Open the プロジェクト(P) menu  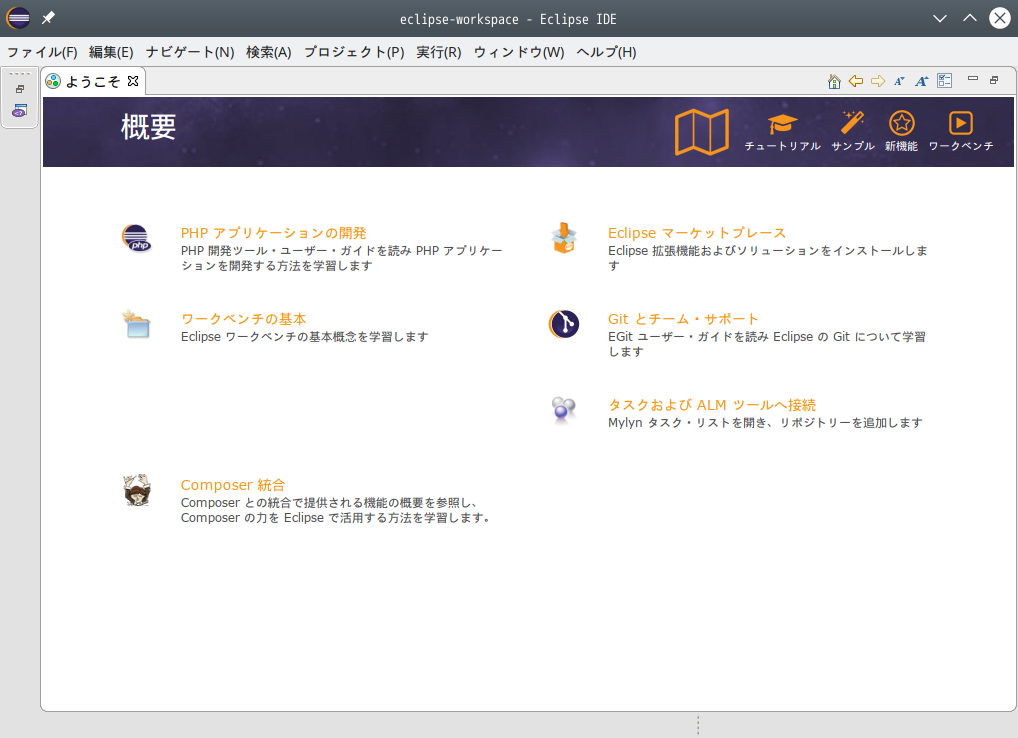354,52
